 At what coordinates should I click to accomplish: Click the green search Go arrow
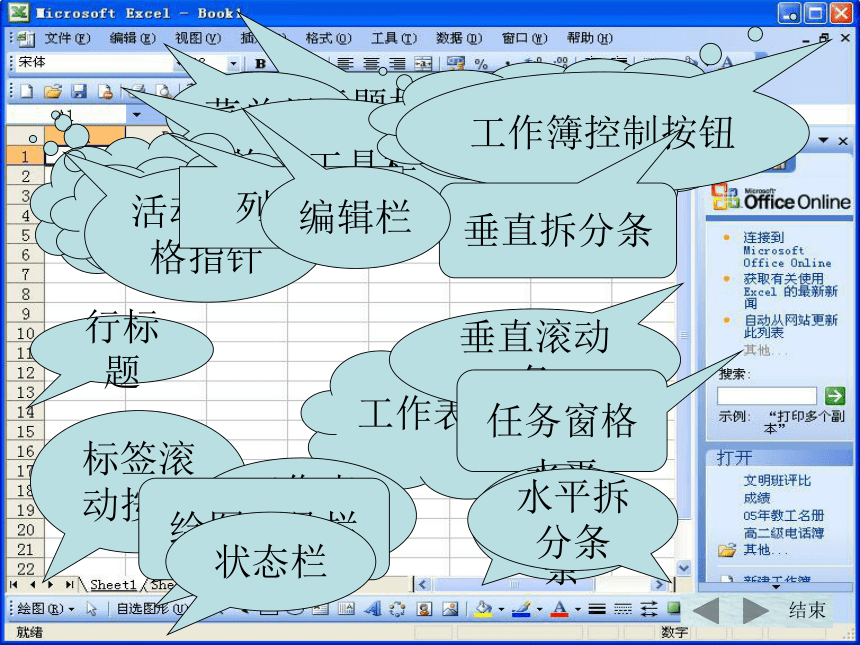point(835,395)
